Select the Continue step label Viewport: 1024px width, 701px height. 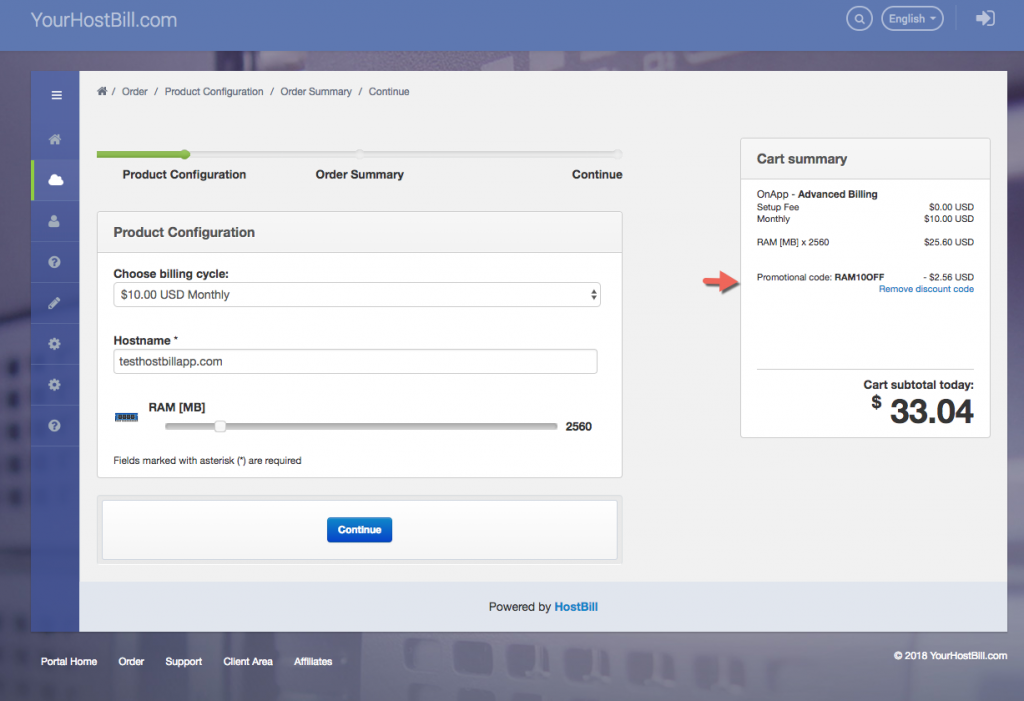tap(597, 174)
